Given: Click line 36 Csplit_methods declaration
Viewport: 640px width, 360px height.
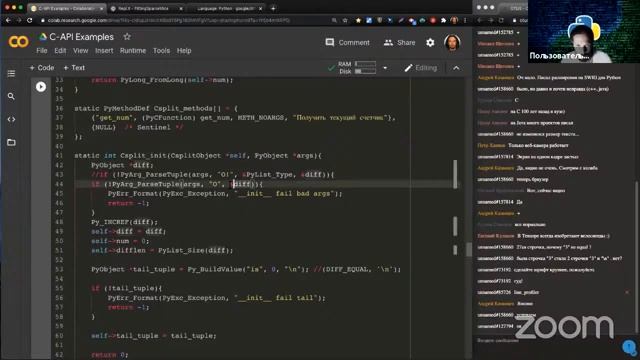Looking at the screenshot, I should coord(156,108).
